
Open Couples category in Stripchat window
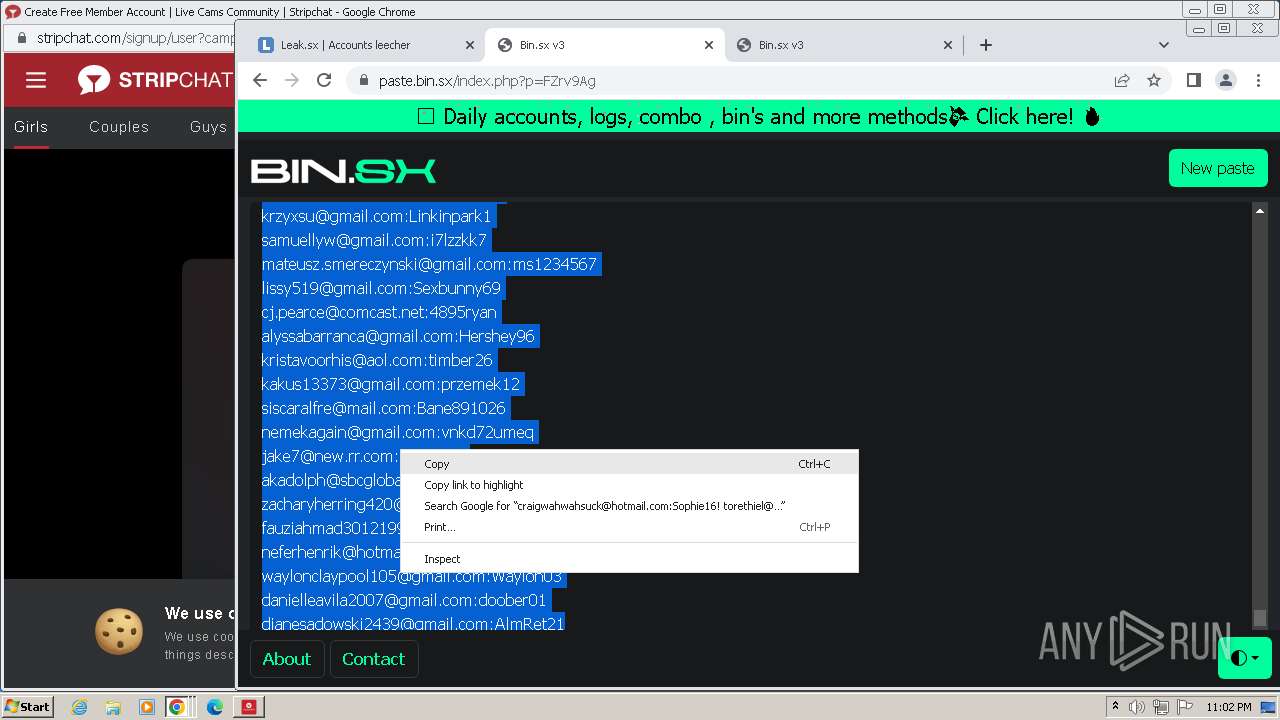119,127
